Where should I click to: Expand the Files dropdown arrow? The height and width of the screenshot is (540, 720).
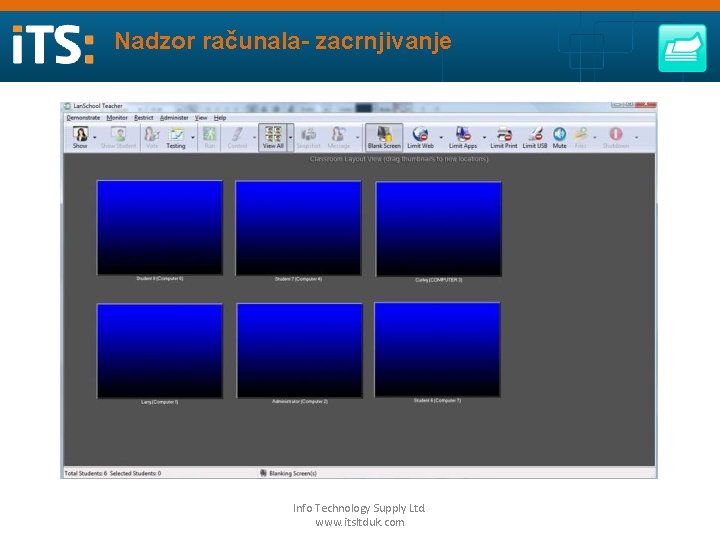(x=595, y=137)
